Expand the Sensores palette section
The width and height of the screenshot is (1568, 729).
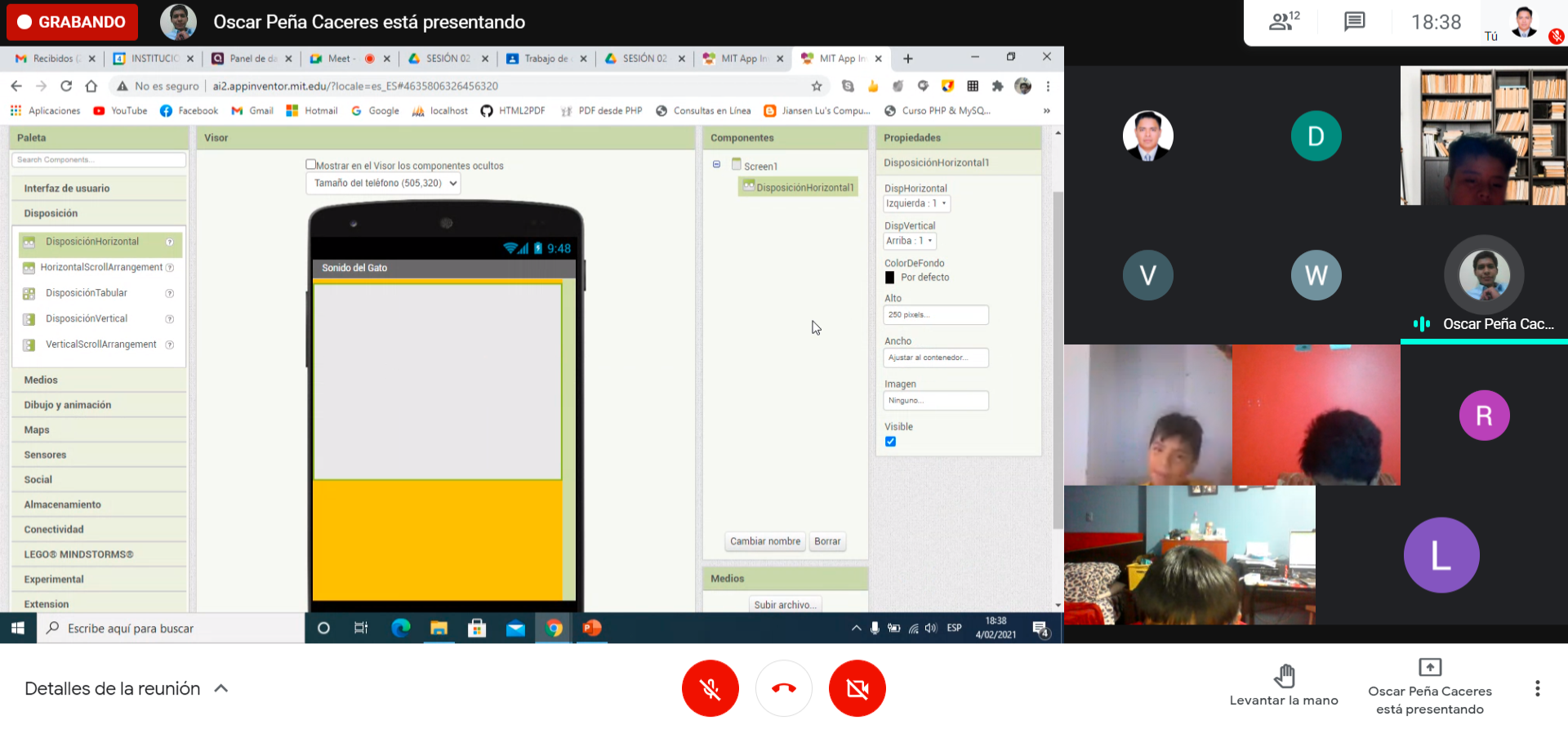click(x=45, y=455)
